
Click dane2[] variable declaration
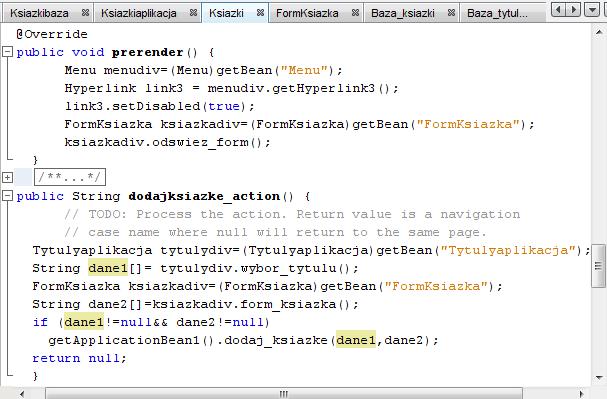115,304
